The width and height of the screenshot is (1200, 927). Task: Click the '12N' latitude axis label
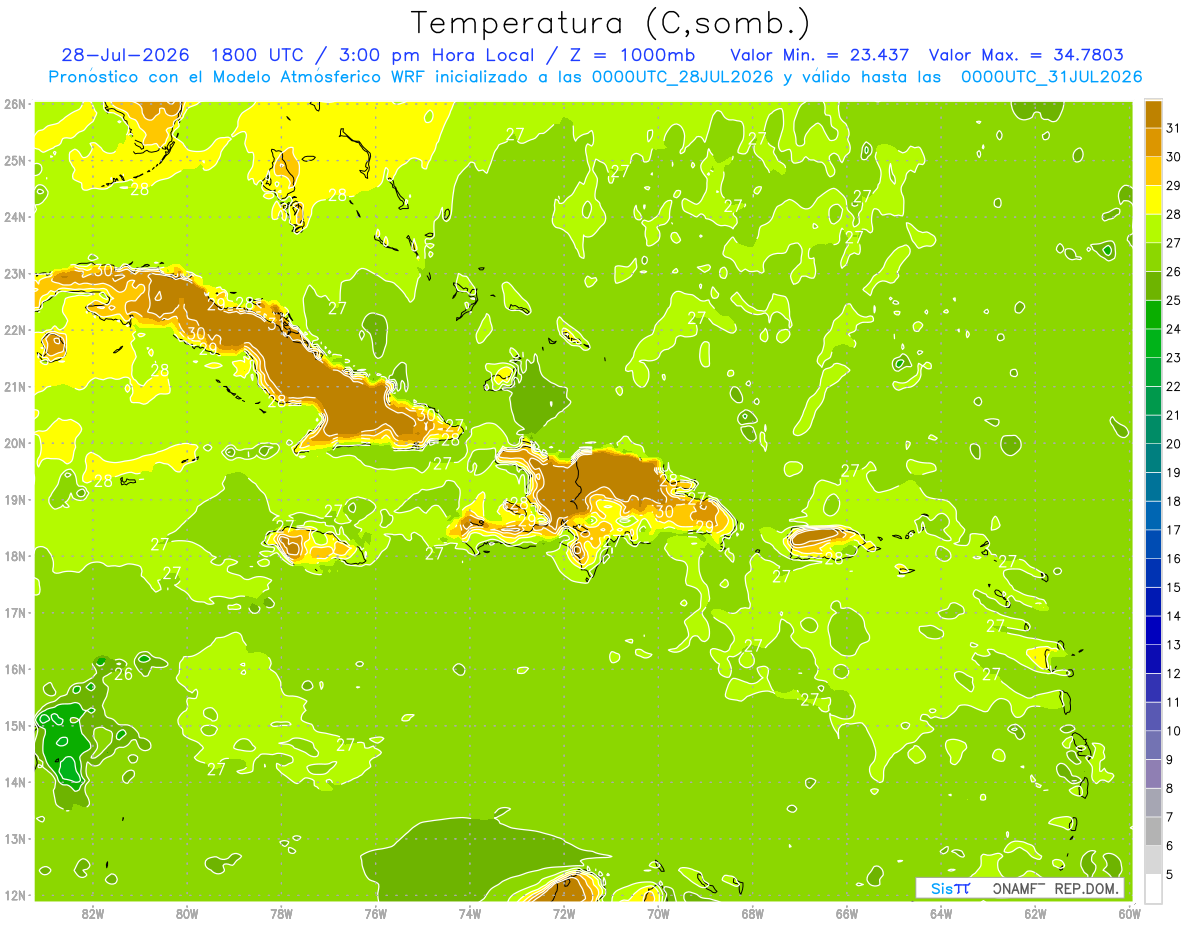coord(15,895)
